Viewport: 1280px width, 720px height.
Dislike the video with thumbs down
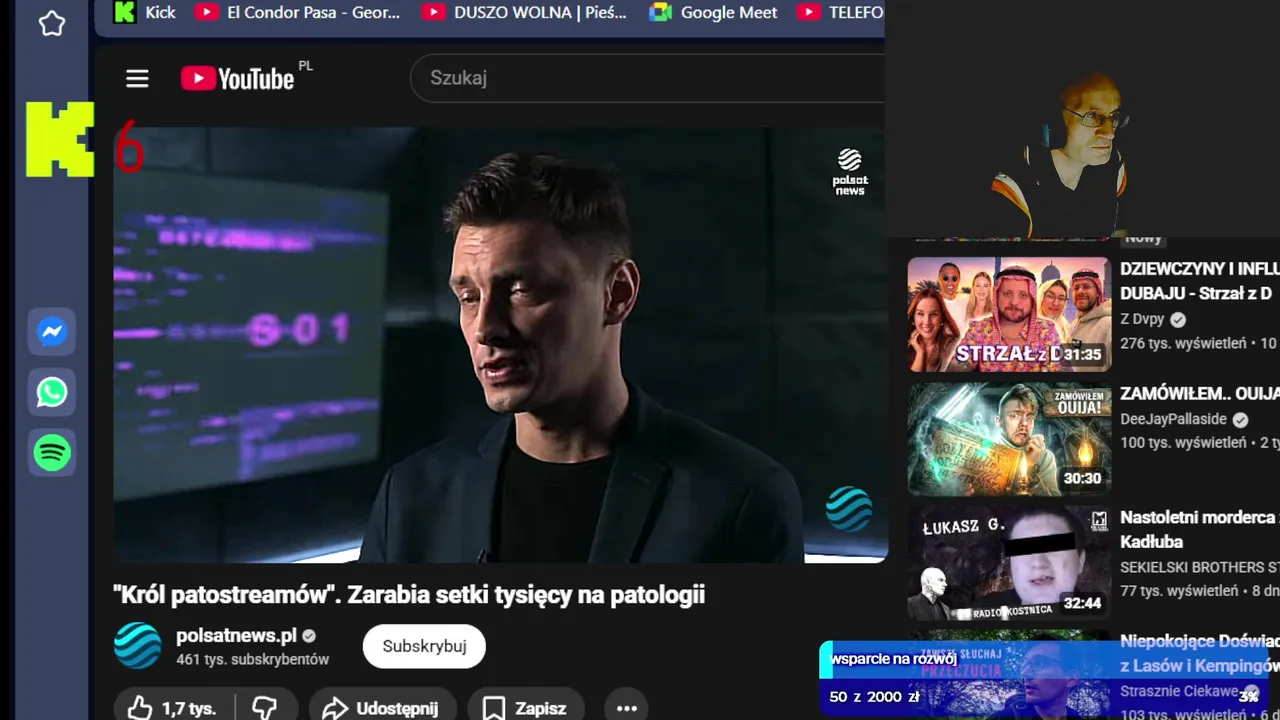pos(264,708)
